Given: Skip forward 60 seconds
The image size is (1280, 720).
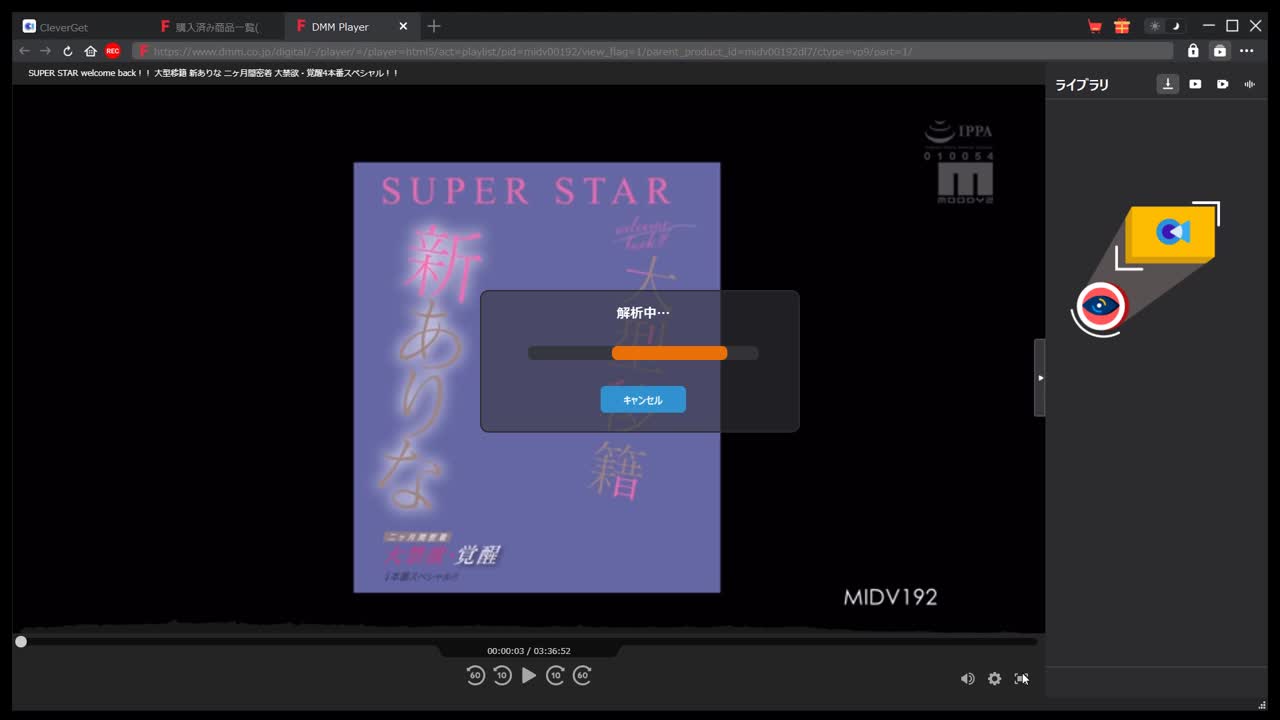Looking at the screenshot, I should coord(582,676).
